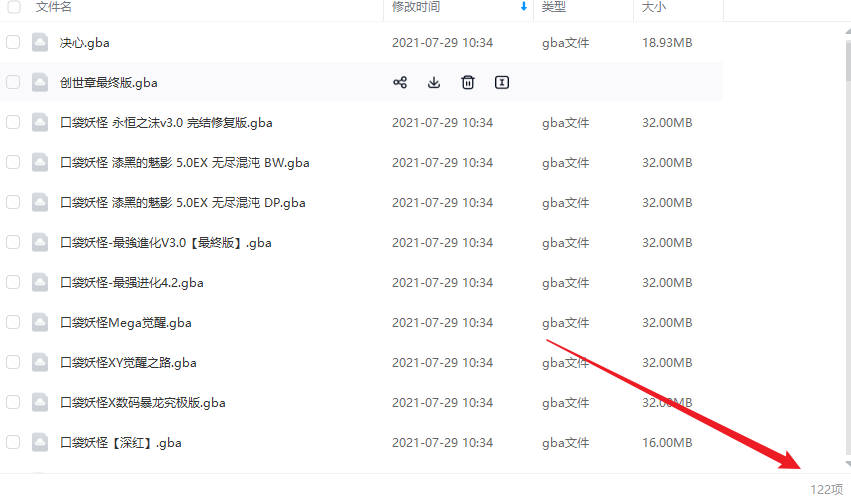This screenshot has height=502, width=851.
Task: Click the share icon for 创世章最终版.gba
Action: click(x=400, y=82)
